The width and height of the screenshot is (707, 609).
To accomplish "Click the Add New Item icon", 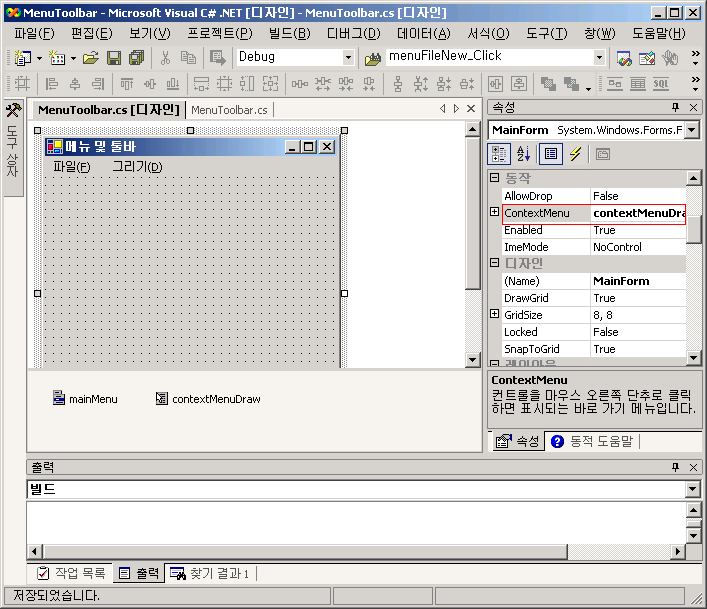I will pos(57,58).
